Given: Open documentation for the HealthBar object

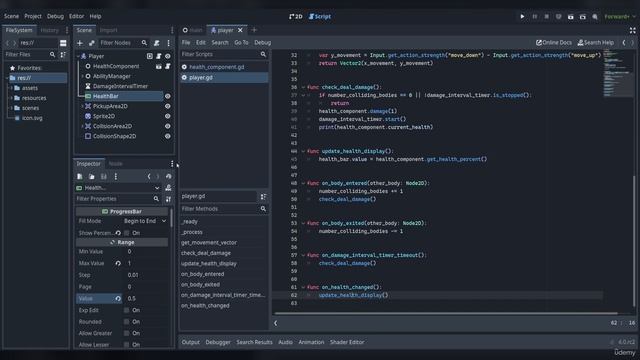Looking at the screenshot, I should (168, 188).
